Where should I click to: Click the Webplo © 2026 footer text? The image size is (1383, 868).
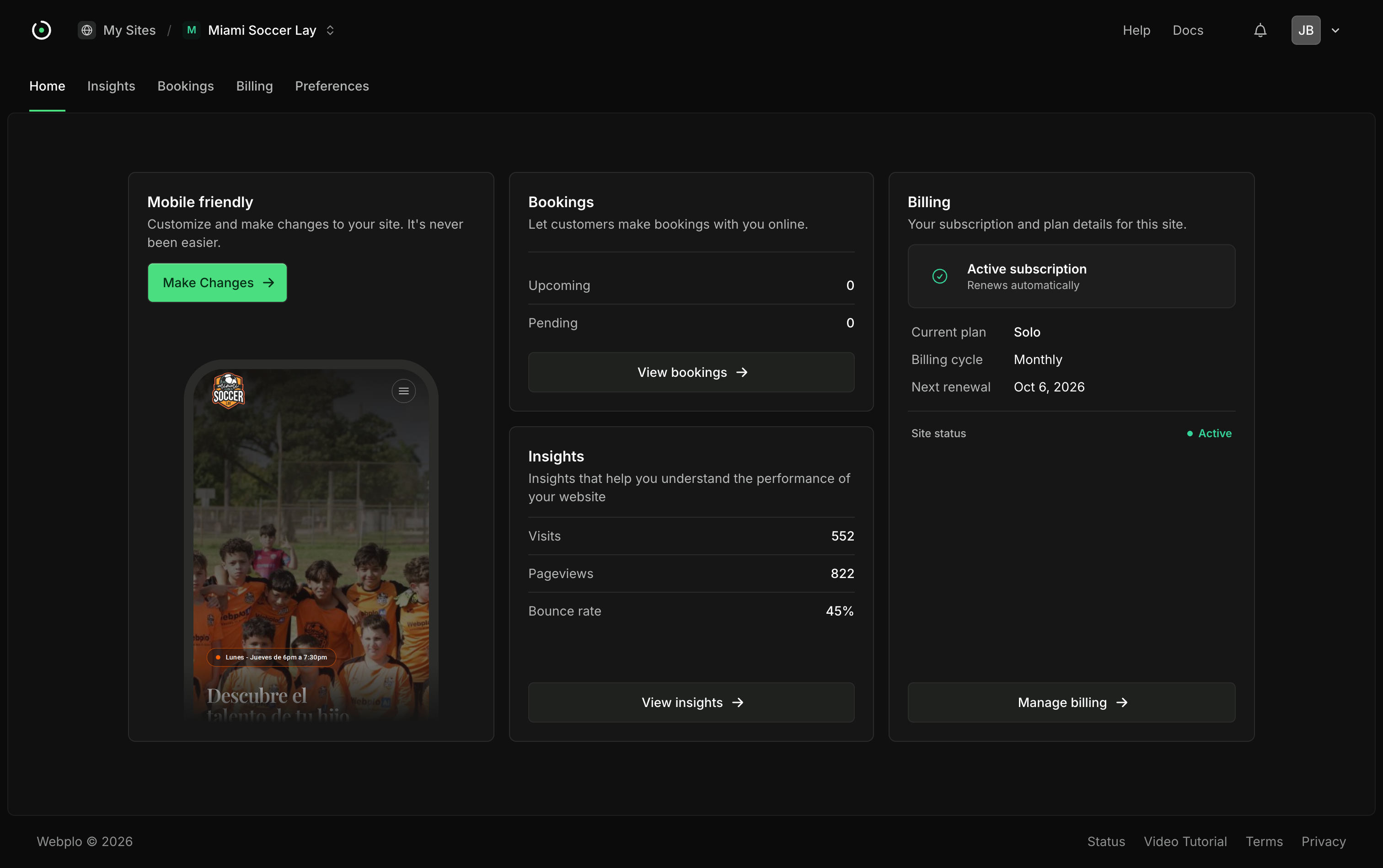pyautogui.click(x=85, y=841)
